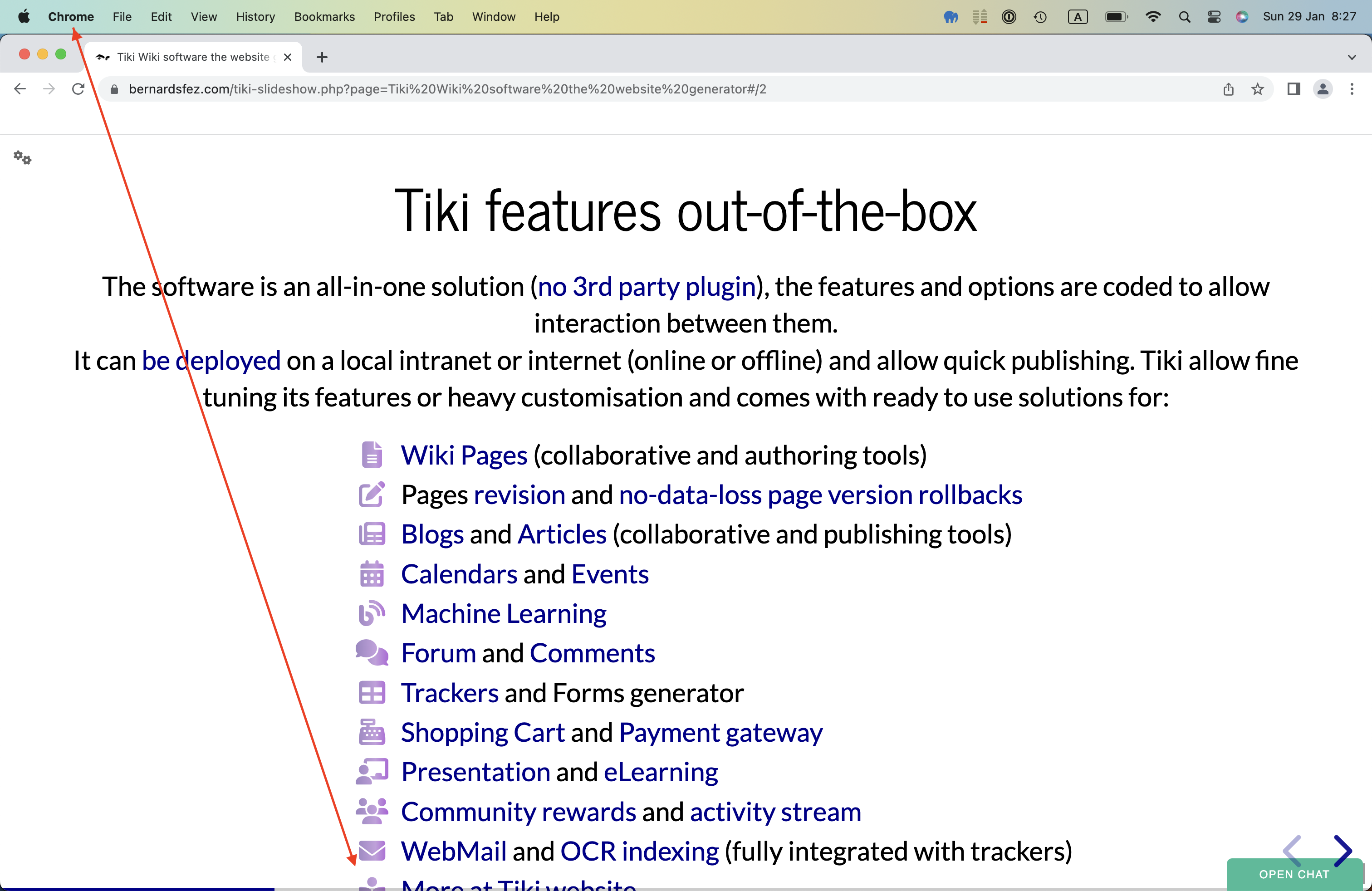Go to the previous slide arrow

point(1292,850)
